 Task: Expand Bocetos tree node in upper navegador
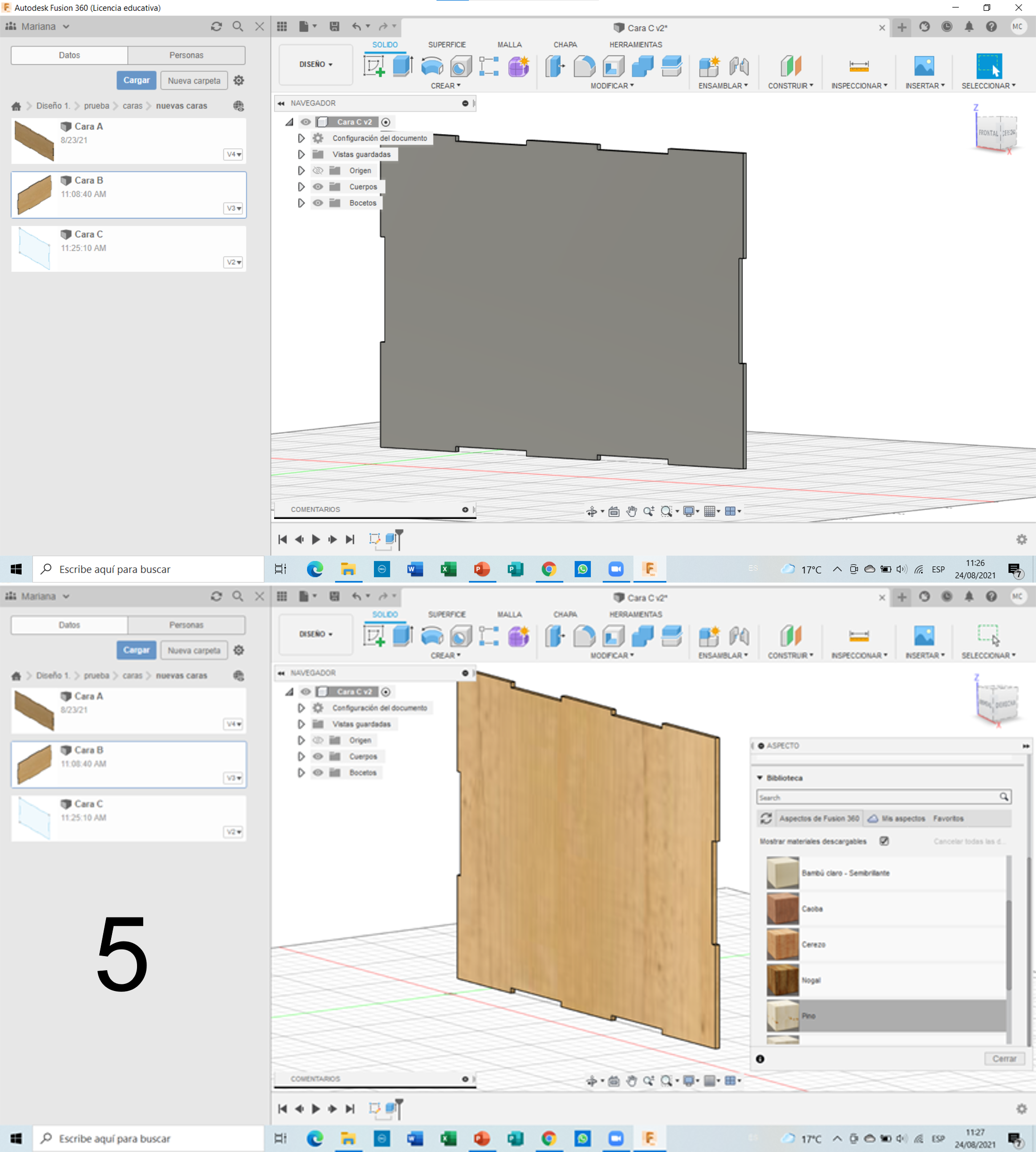301,203
